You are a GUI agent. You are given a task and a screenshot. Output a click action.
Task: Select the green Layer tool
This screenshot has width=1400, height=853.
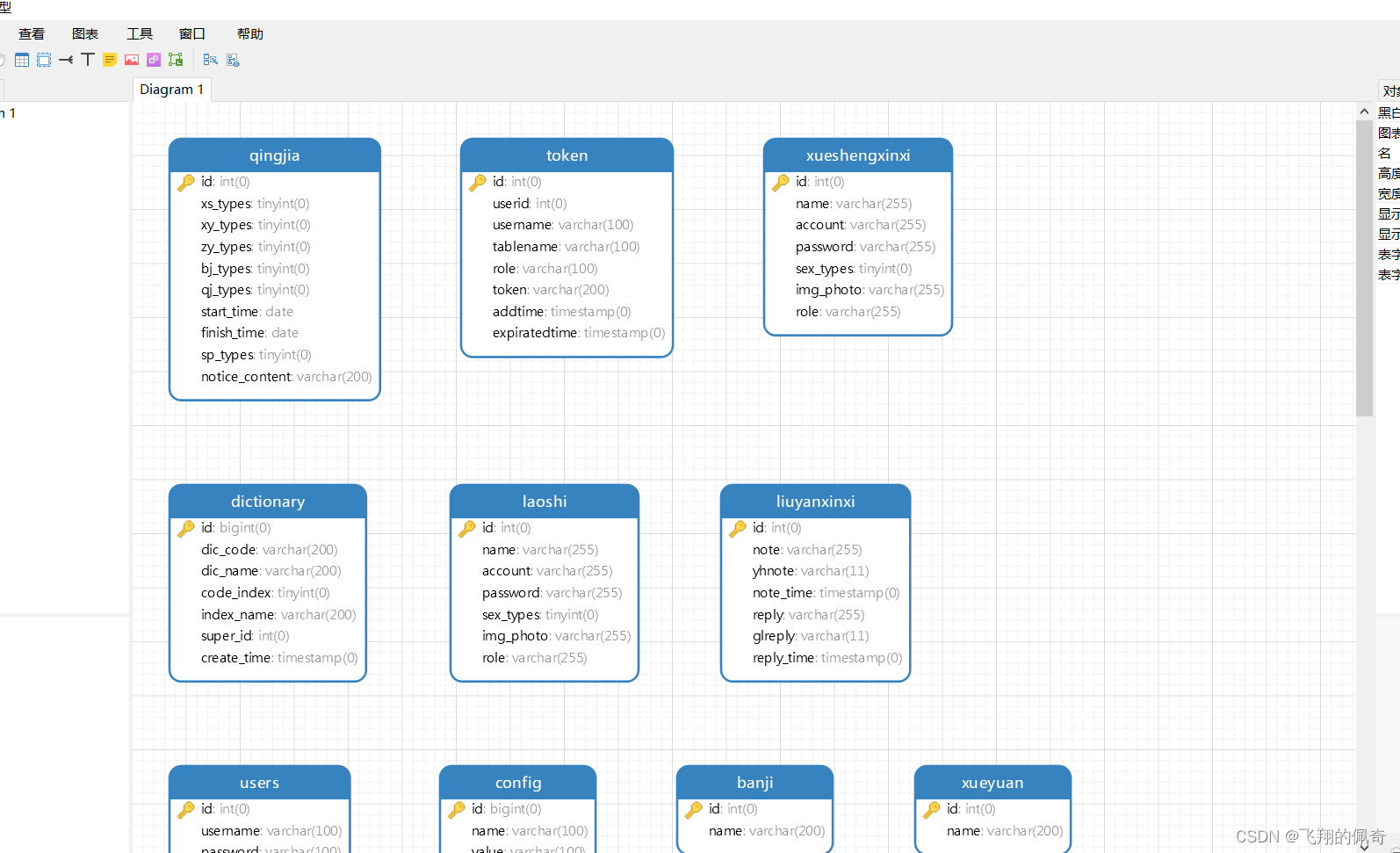(x=176, y=60)
